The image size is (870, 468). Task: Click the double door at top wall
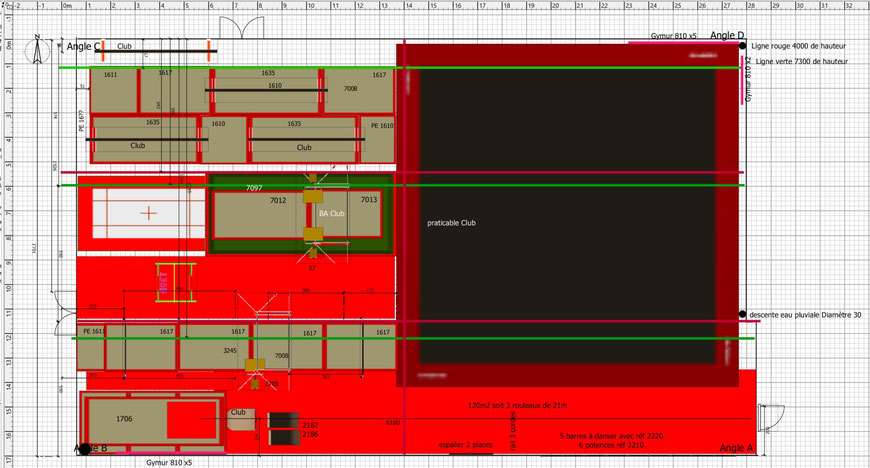241,28
